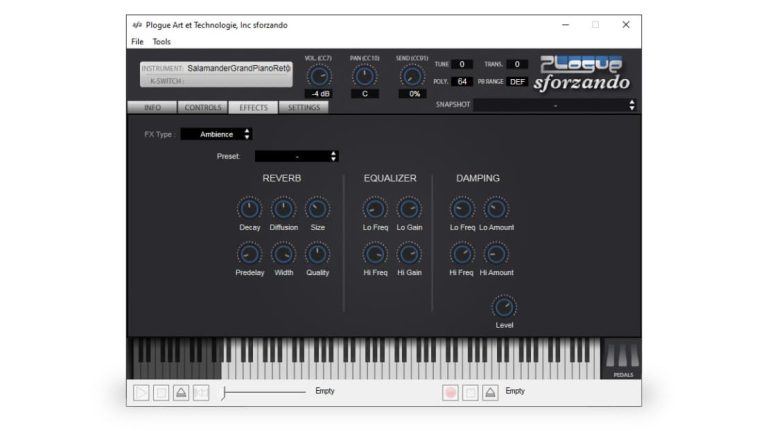Click the Reverb Decay knob
The width and height of the screenshot is (768, 431).
click(249, 209)
